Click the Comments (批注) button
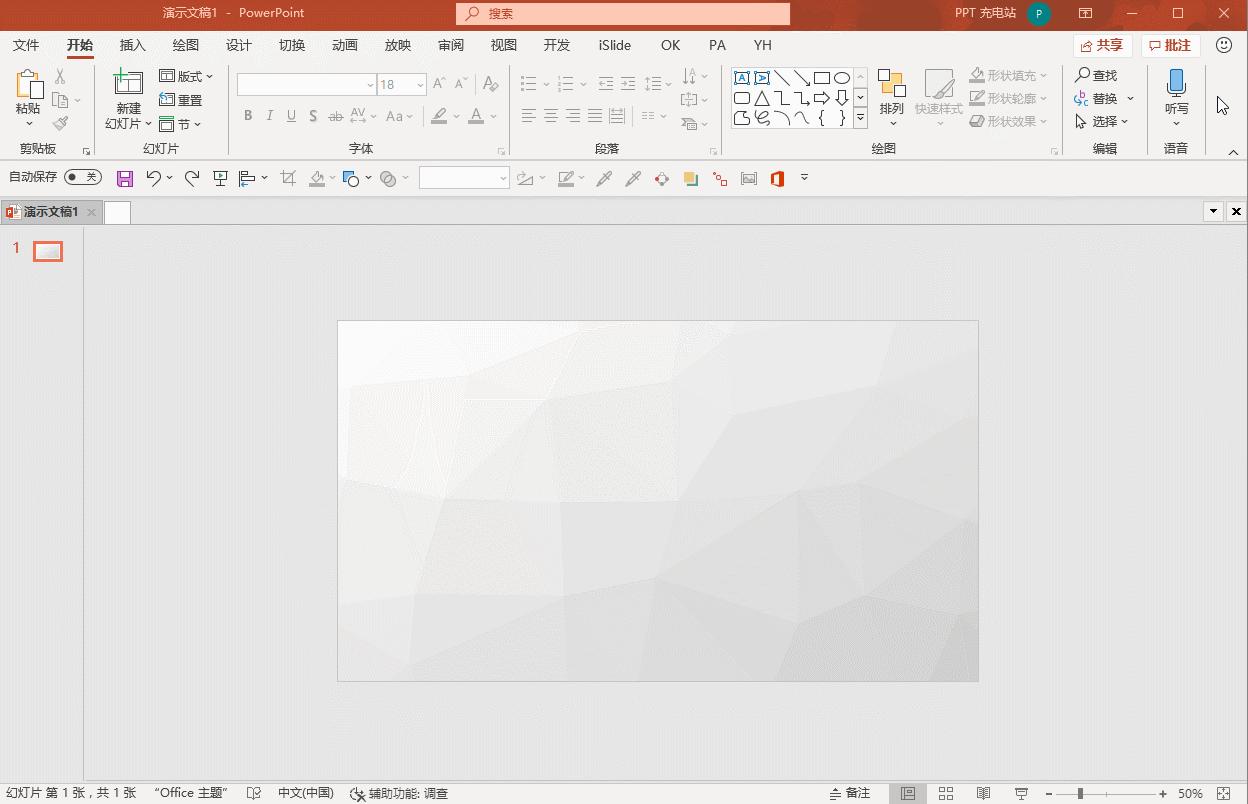The image size is (1248, 804). click(x=1170, y=45)
